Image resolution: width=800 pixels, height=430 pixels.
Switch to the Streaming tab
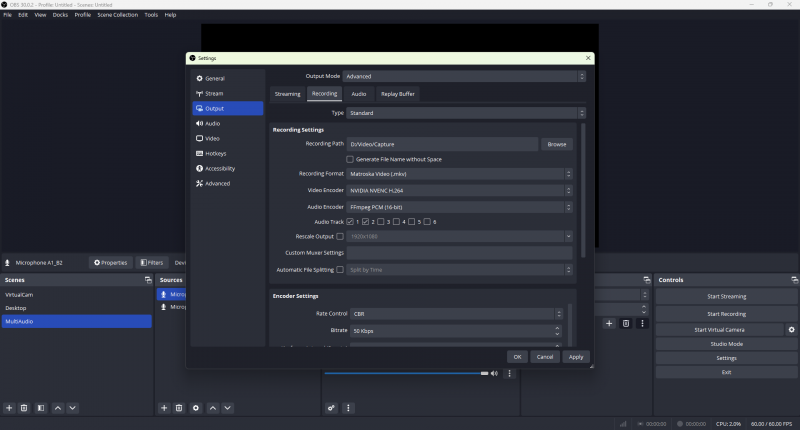point(287,94)
